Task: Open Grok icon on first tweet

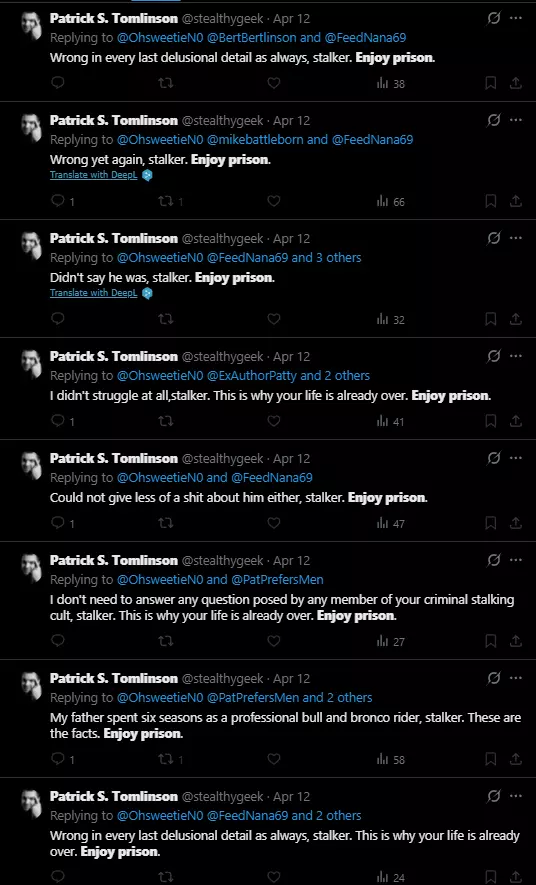Action: (x=494, y=18)
